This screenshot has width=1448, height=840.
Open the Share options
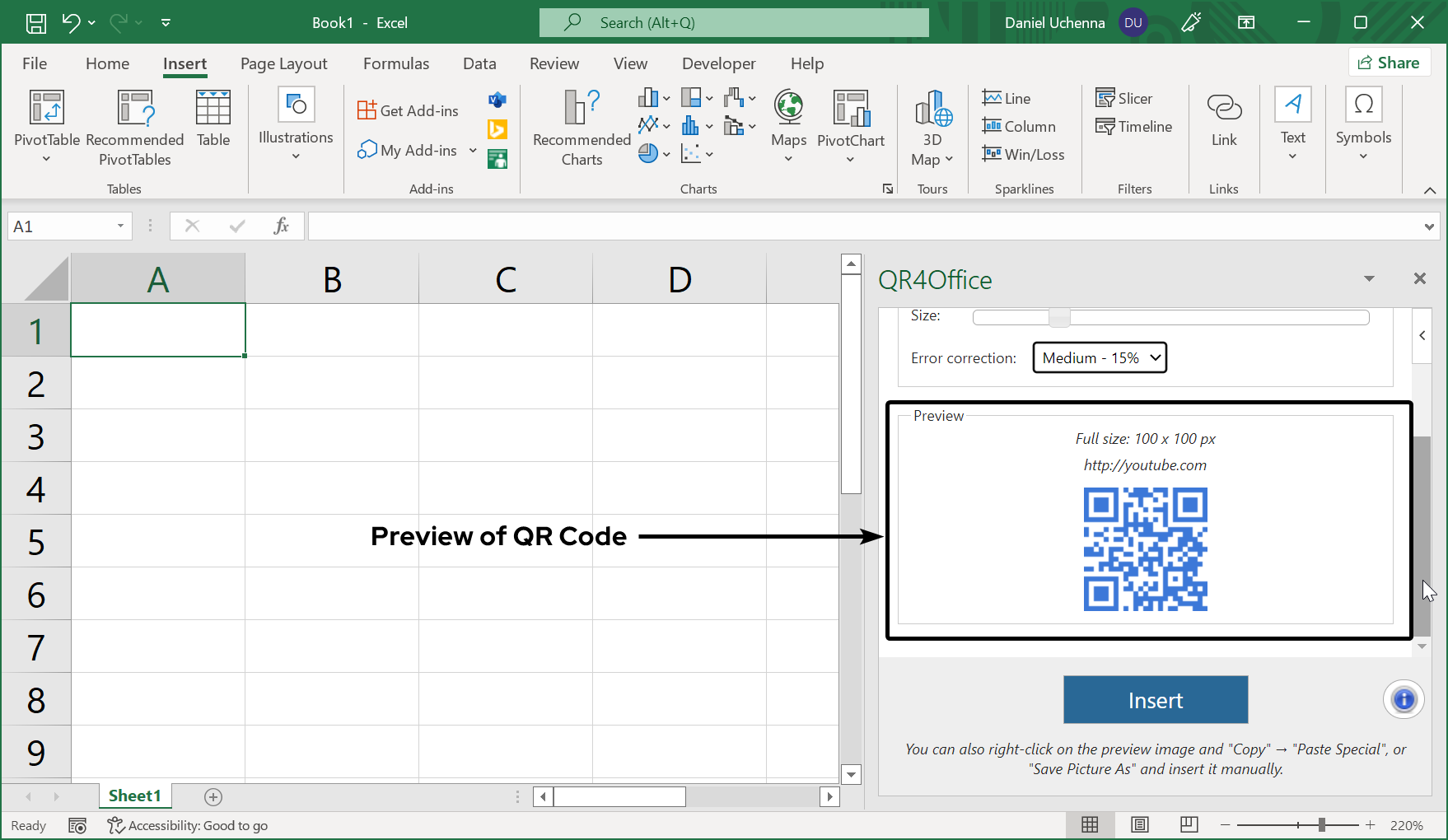pos(1390,62)
